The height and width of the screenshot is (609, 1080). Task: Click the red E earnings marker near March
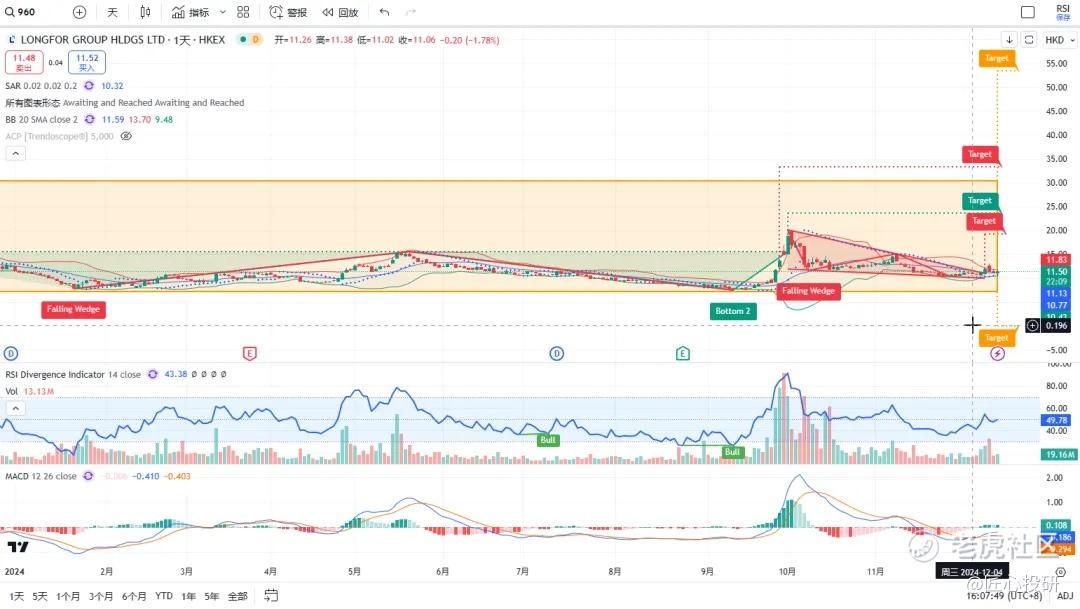point(249,353)
